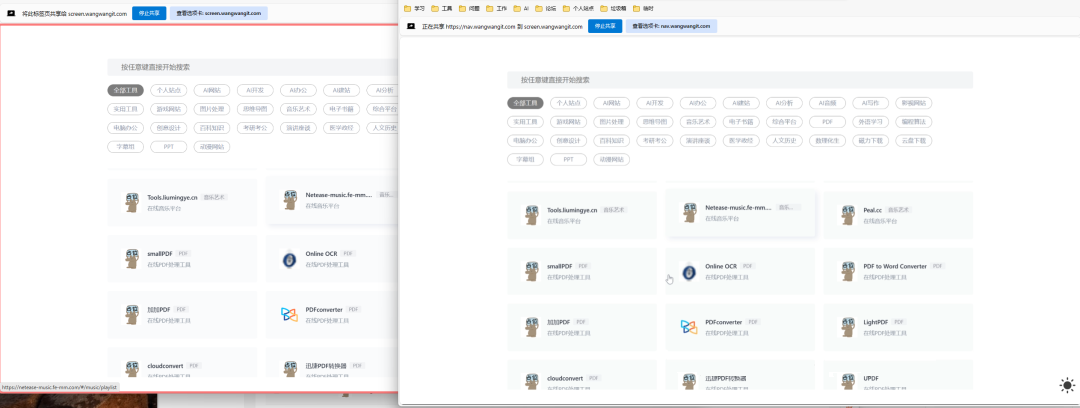
Task: Click the 垃圾桶 bookmark folder icon
Action: [x=605, y=8]
